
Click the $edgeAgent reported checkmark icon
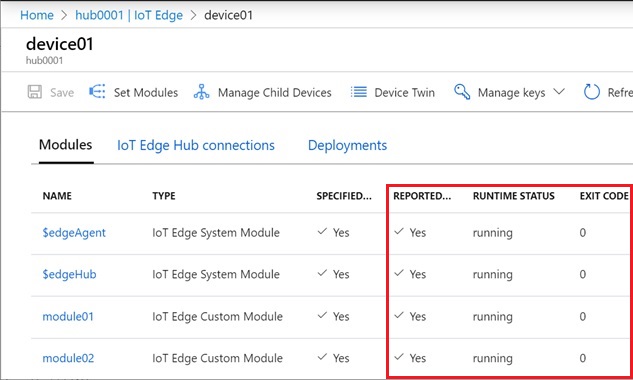tap(399, 232)
